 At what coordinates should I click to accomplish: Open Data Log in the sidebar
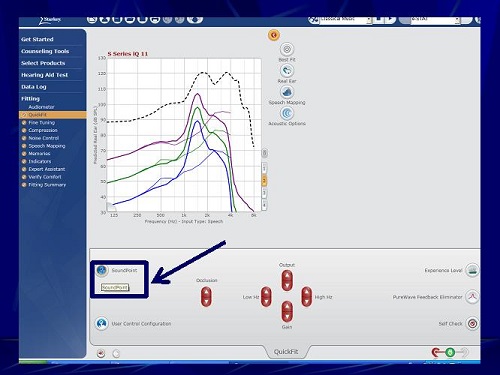click(x=34, y=87)
